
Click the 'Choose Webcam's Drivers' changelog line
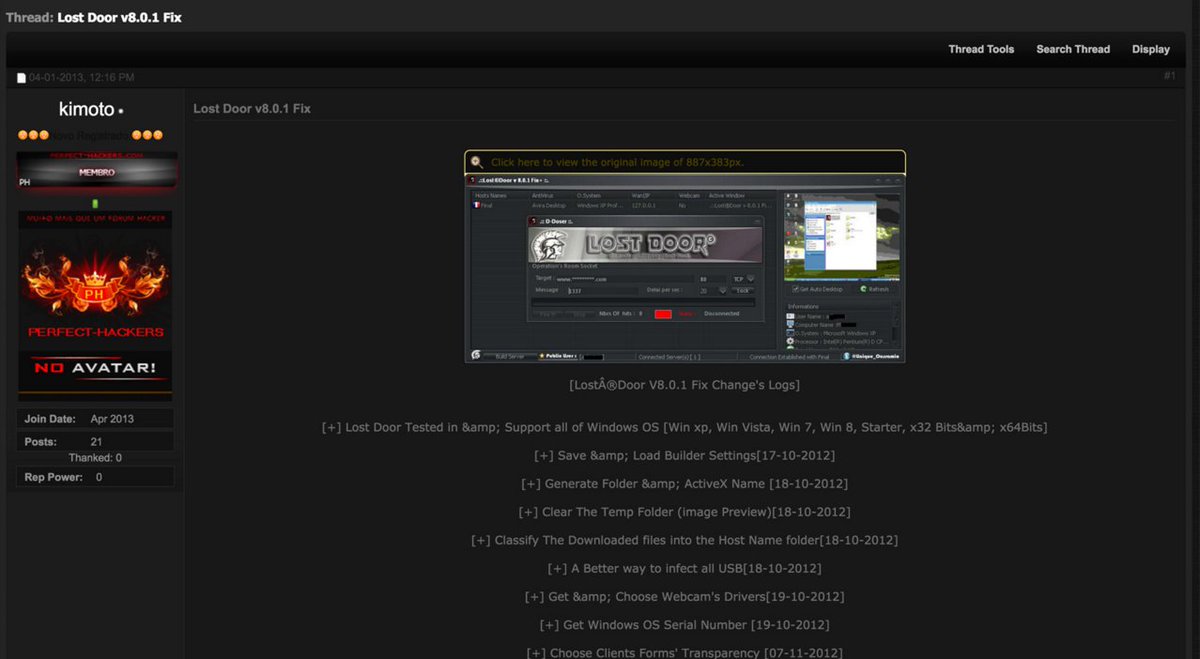pyautogui.click(x=685, y=596)
